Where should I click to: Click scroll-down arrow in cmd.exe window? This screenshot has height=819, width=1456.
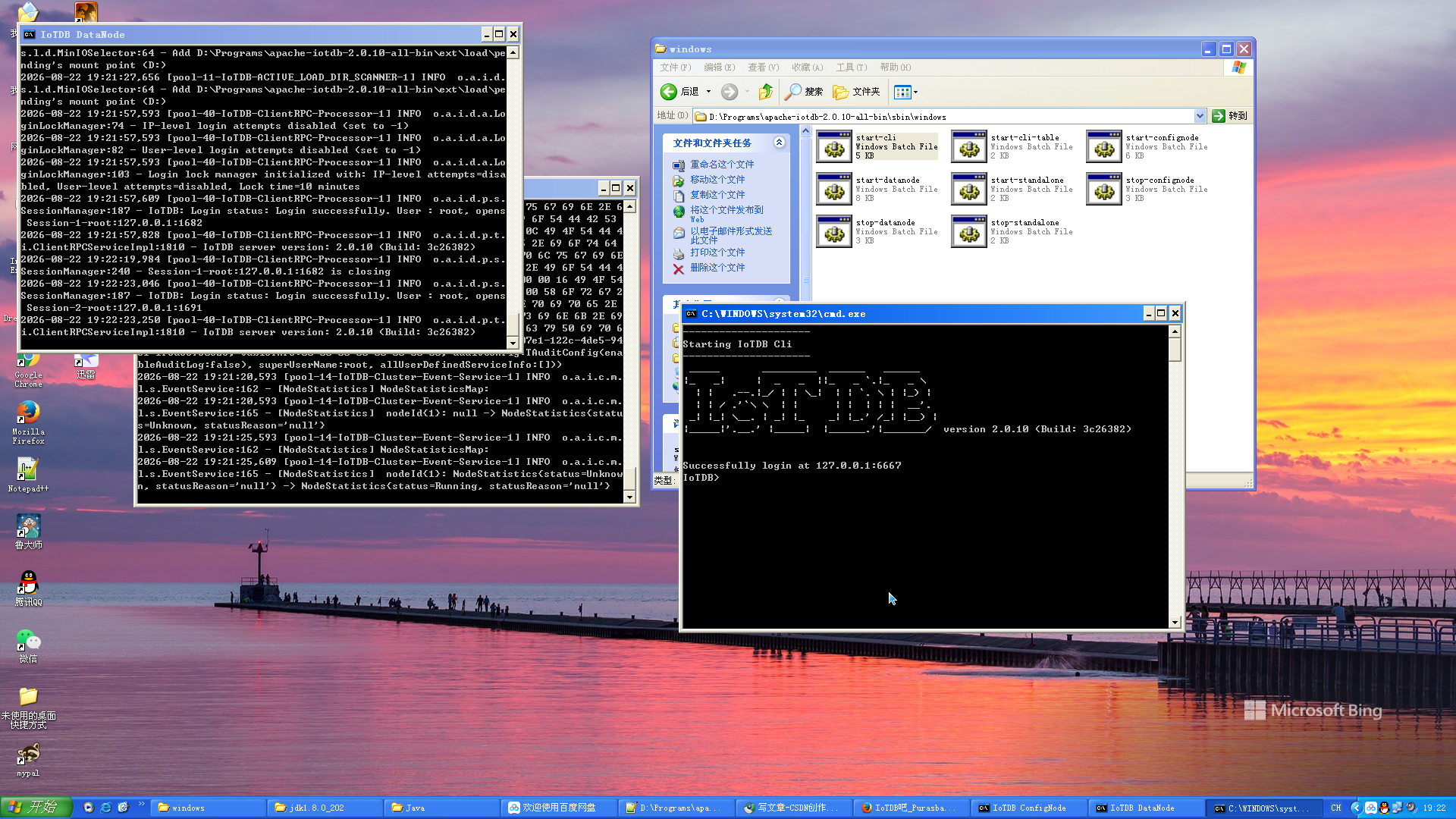(x=1175, y=623)
